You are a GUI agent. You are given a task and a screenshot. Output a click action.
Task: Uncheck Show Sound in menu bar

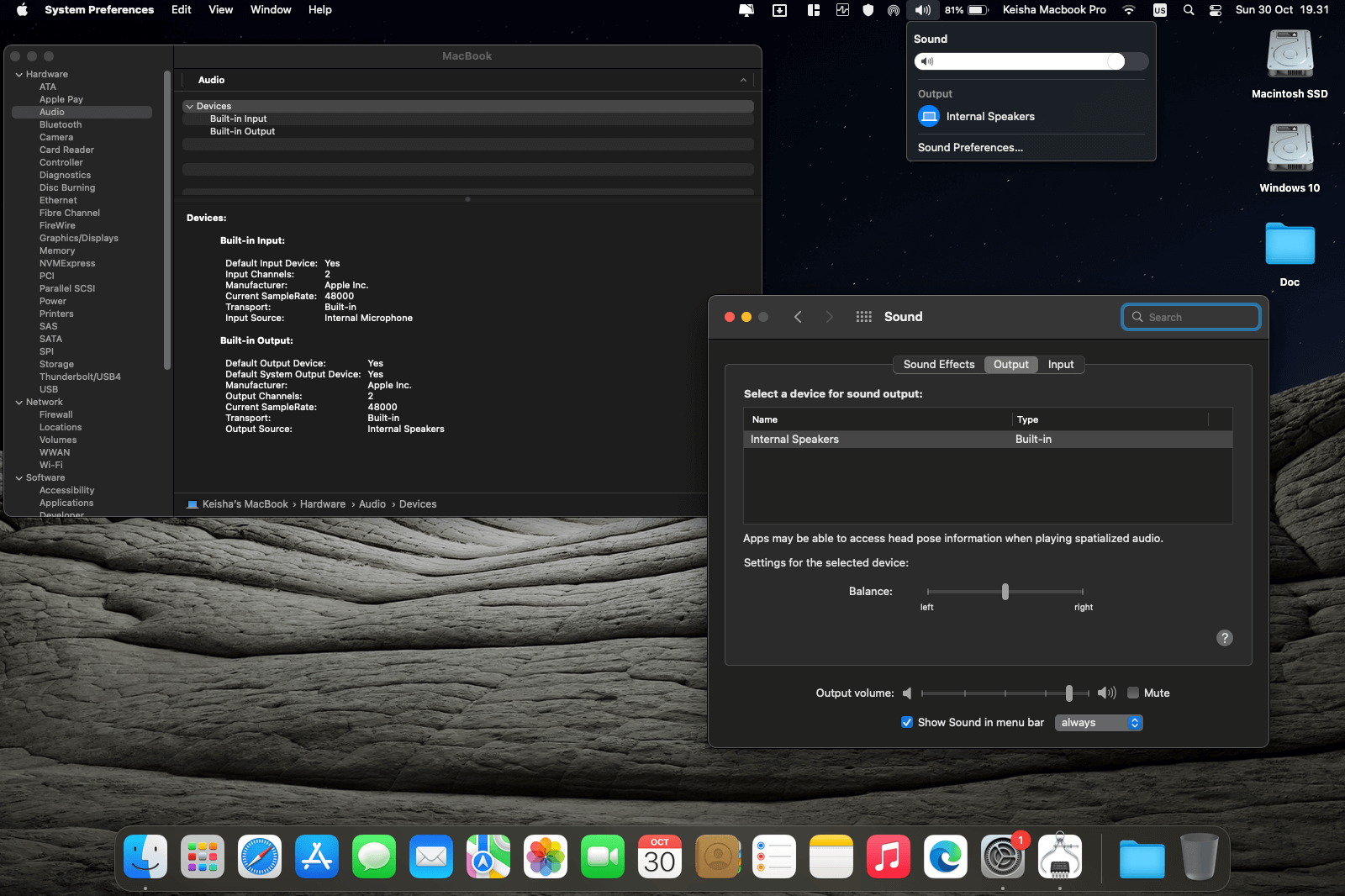[907, 723]
